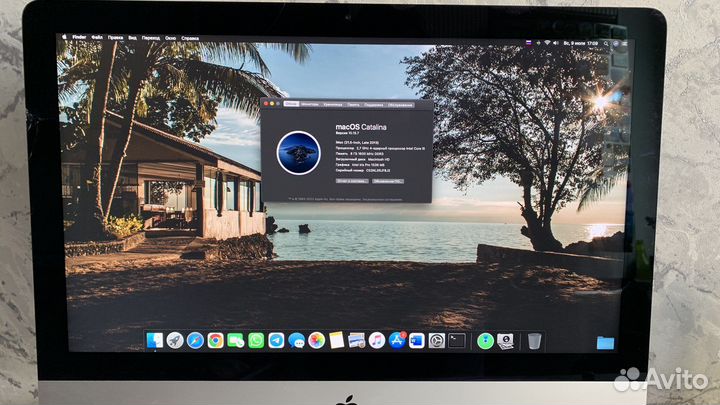
Task: Open FaceTime green icon in Dock
Action: [x=236, y=341]
